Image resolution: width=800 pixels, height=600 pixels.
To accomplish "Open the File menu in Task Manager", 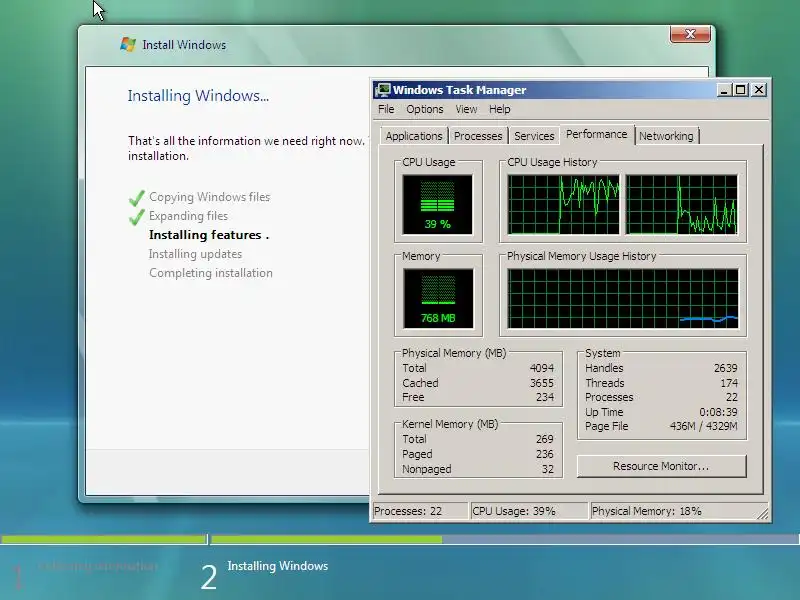I will (386, 109).
